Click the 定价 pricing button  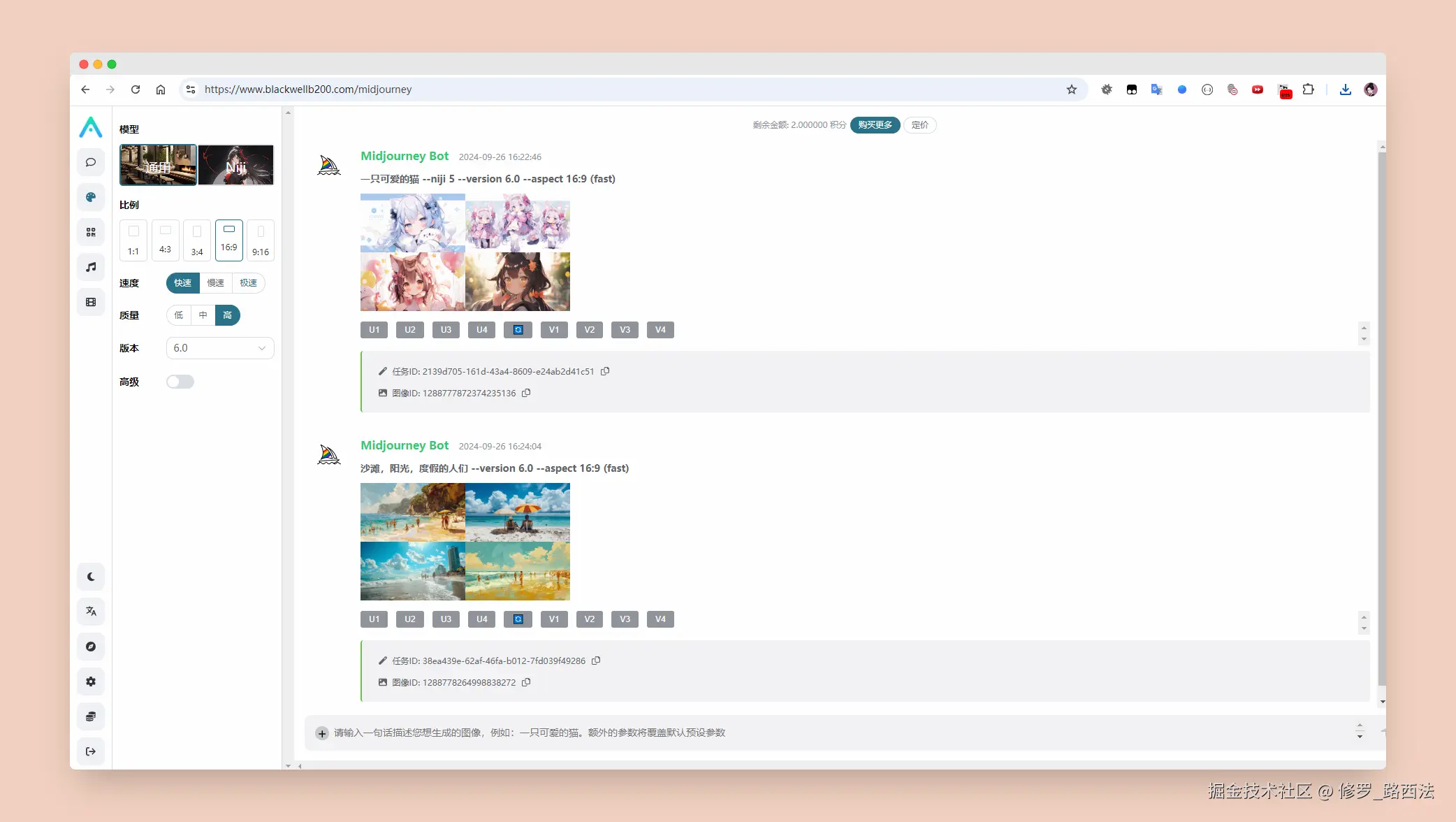919,125
